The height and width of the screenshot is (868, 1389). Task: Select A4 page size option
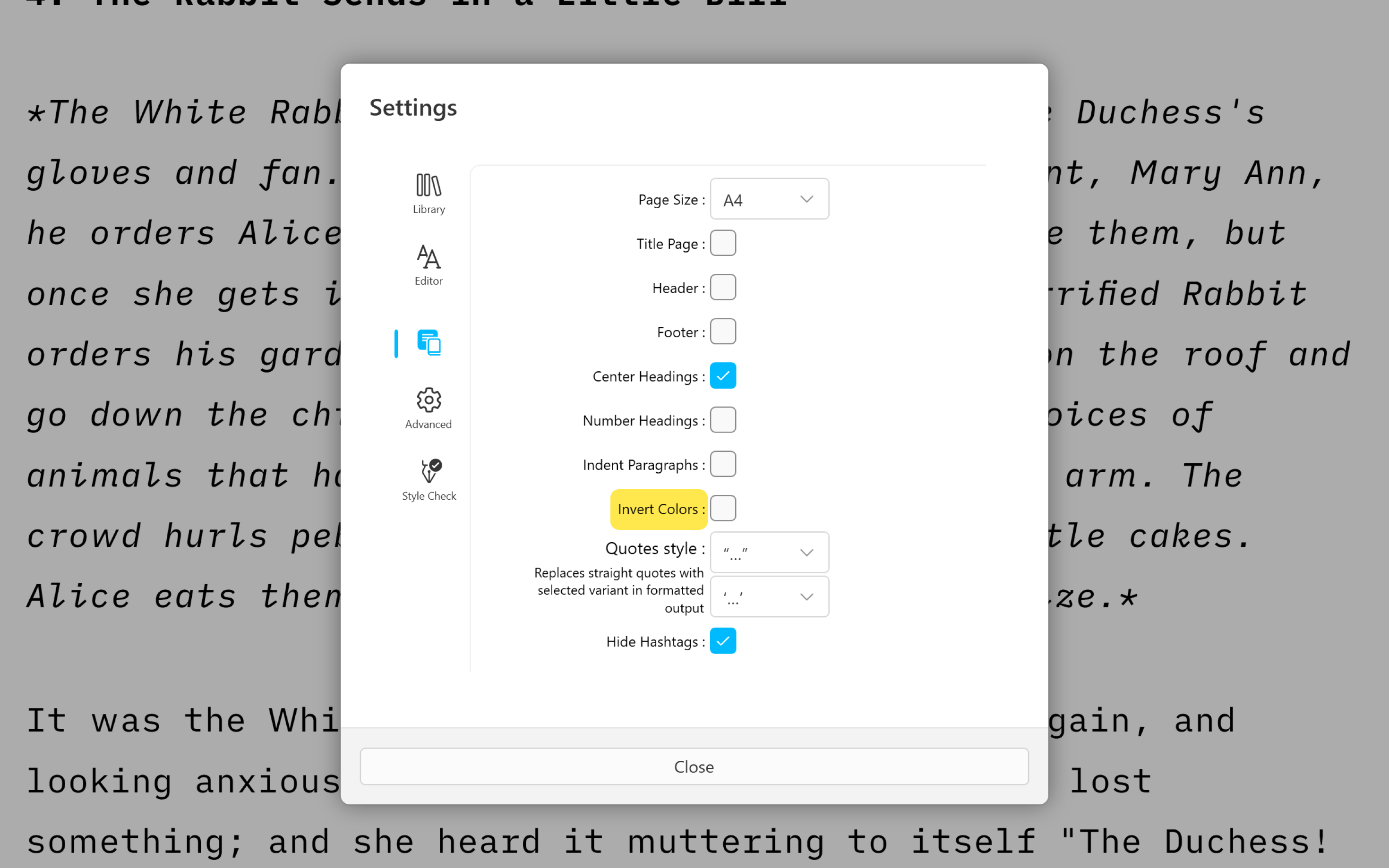click(769, 198)
